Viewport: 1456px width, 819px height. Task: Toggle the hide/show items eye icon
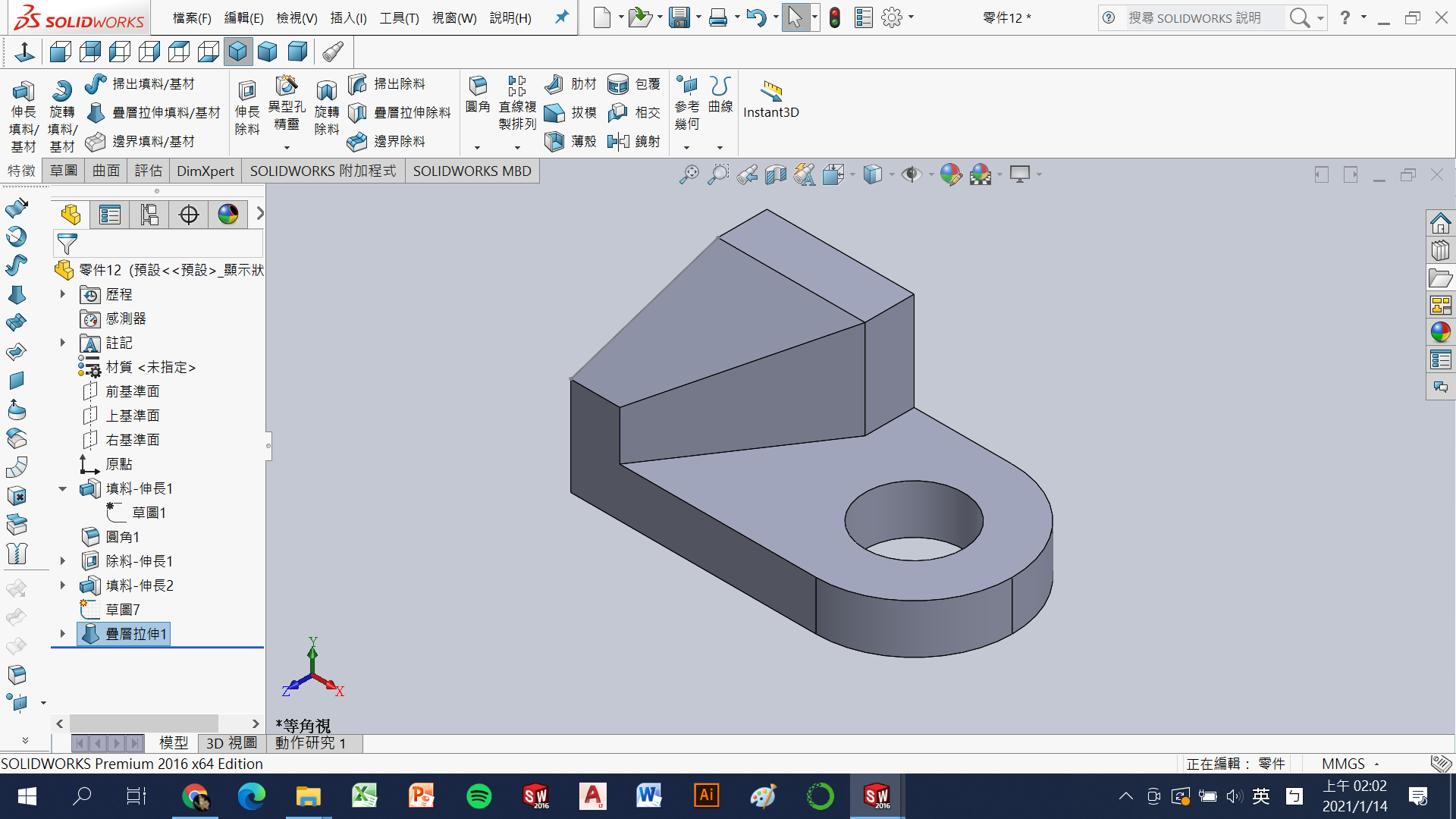(x=911, y=175)
